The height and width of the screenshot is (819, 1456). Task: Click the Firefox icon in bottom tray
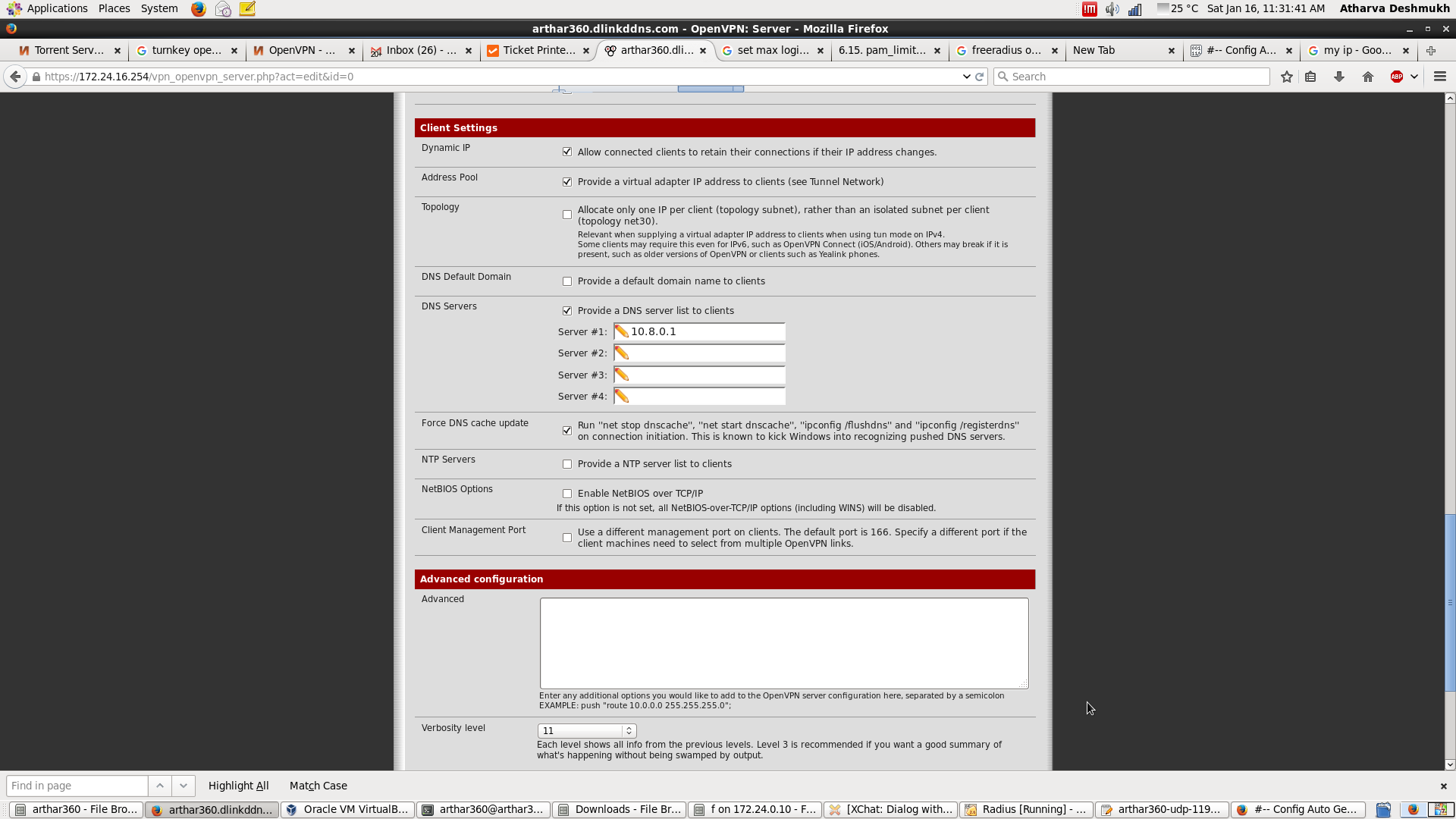tap(1413, 810)
